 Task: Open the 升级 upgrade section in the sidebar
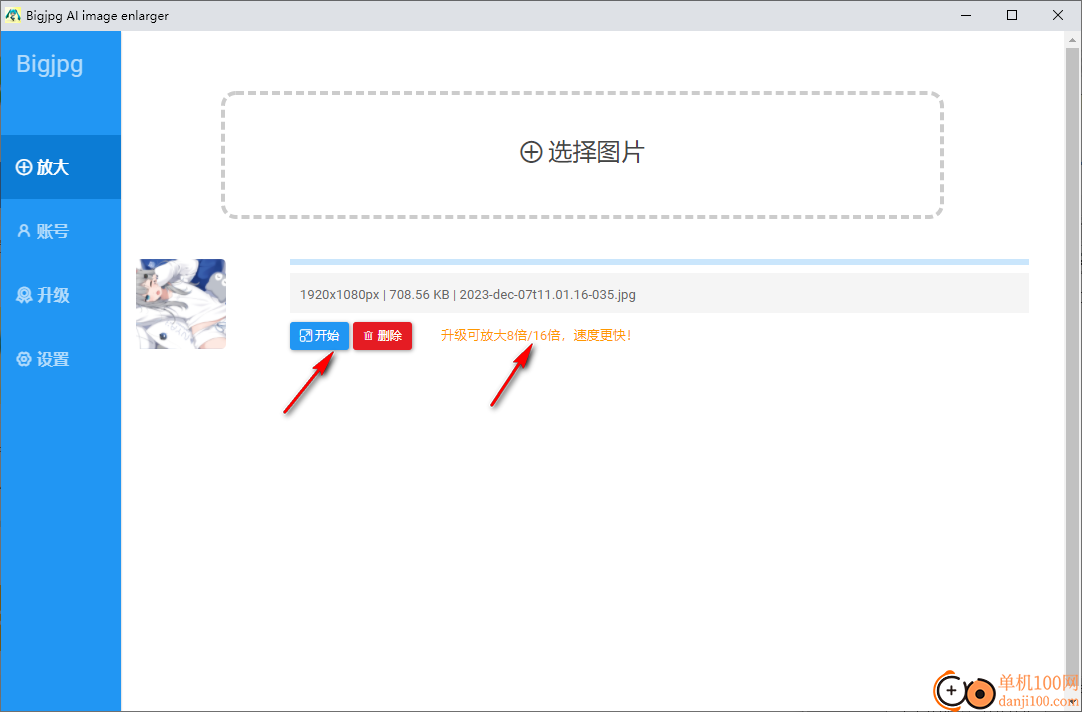[x=61, y=295]
